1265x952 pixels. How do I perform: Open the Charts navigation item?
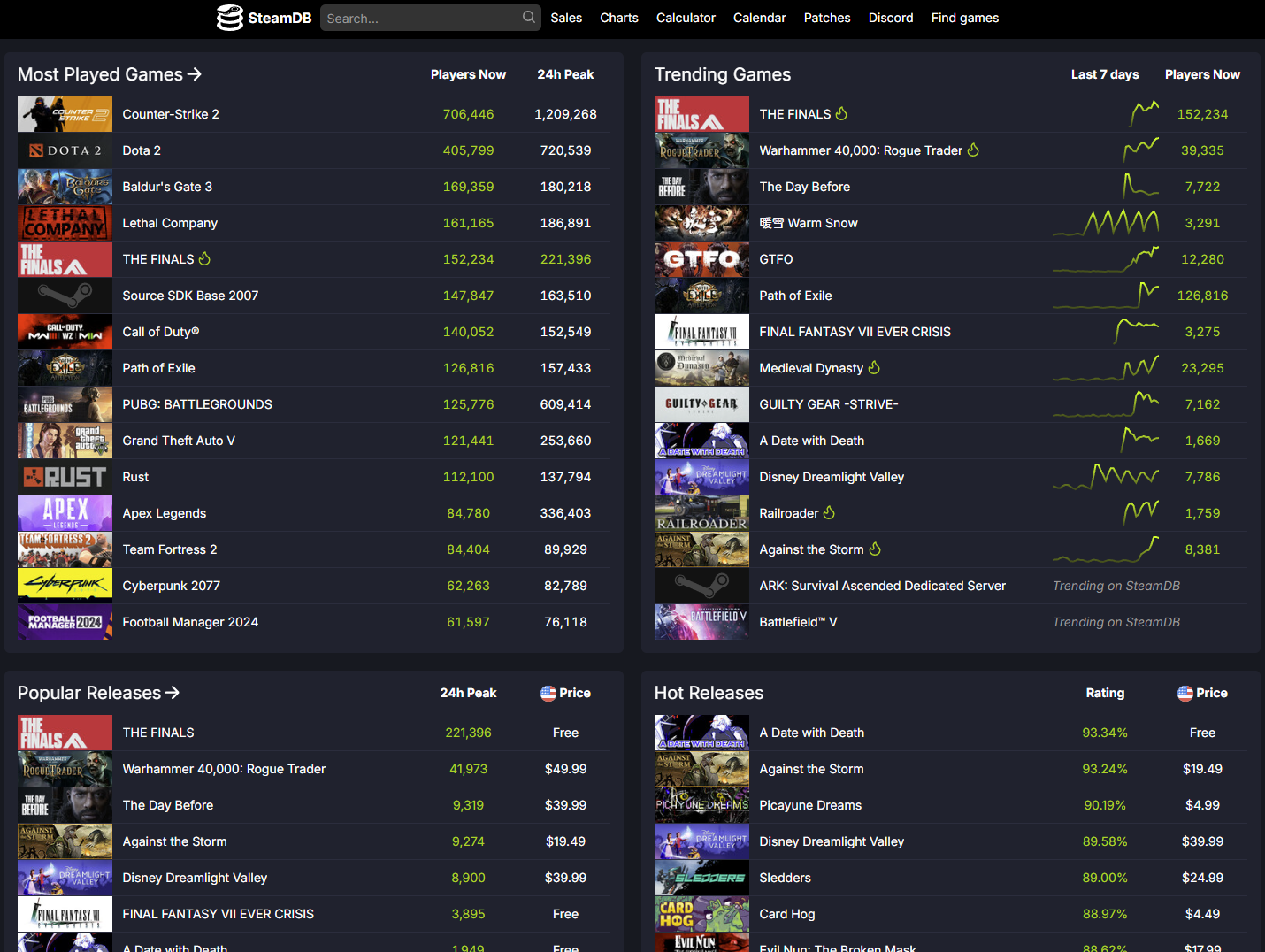619,18
